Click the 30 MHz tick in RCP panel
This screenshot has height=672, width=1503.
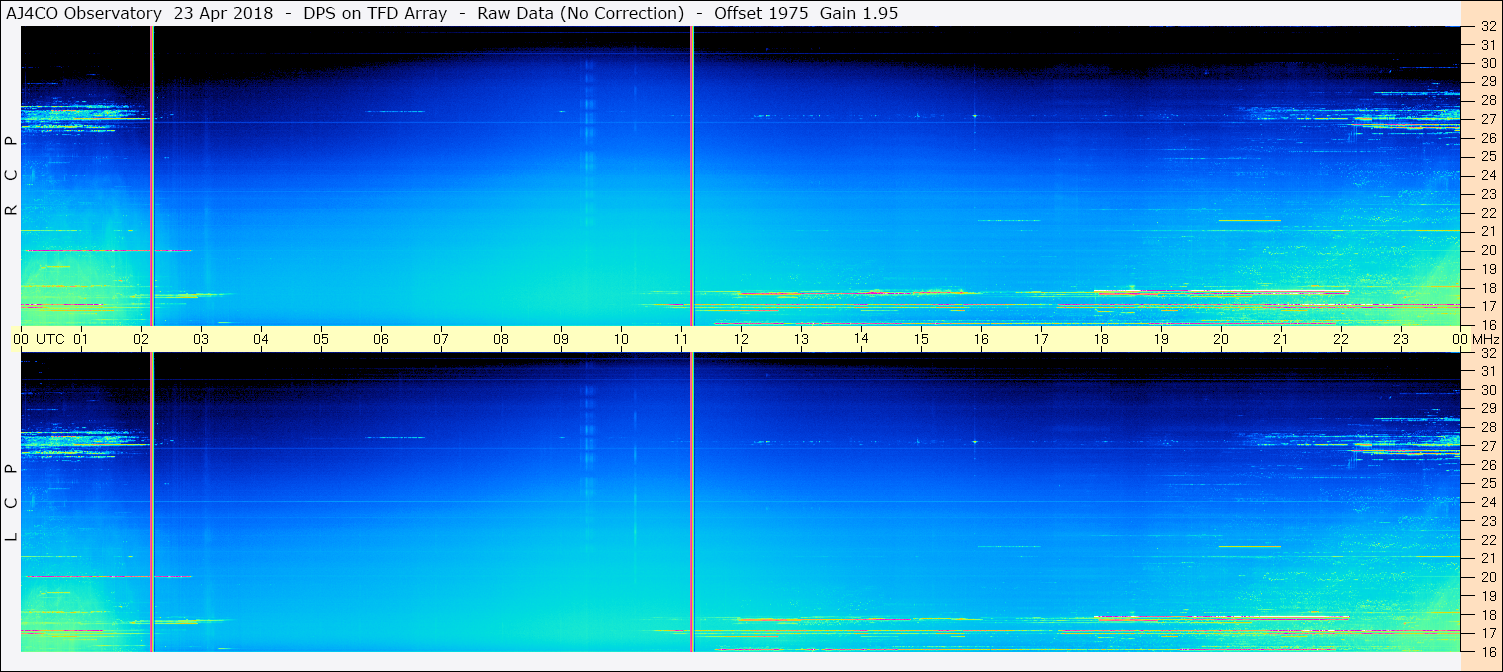[x=1487, y=64]
